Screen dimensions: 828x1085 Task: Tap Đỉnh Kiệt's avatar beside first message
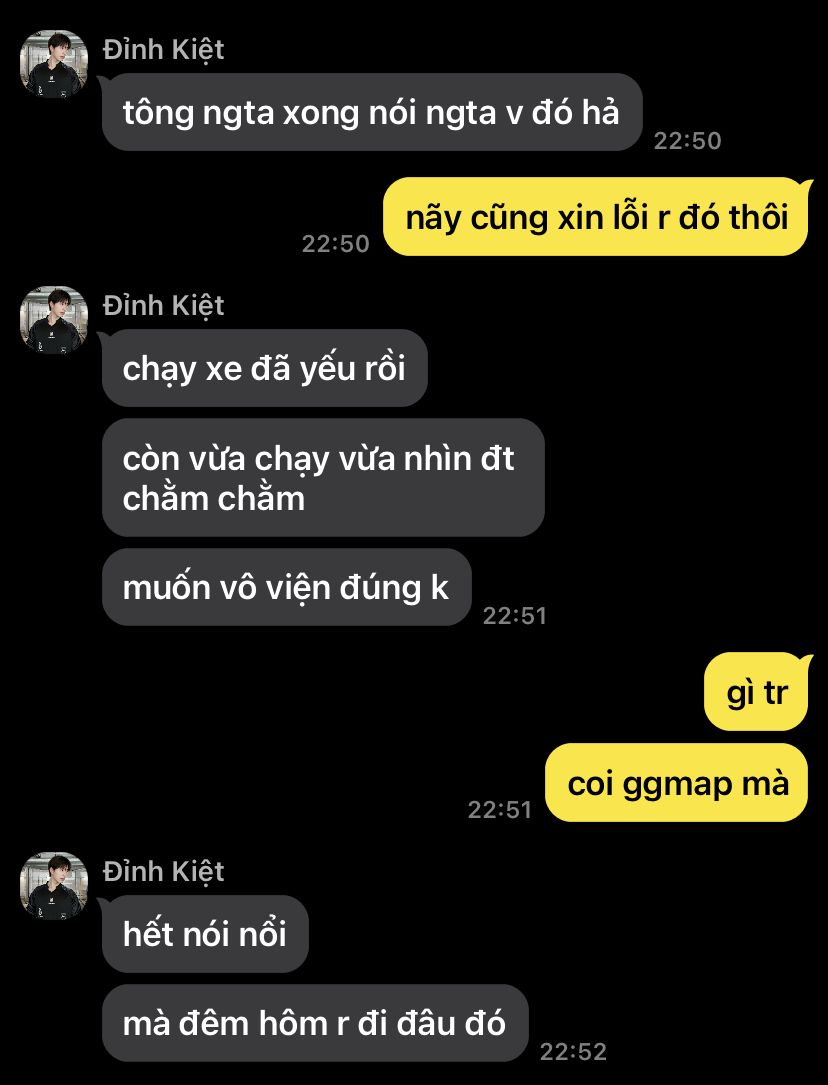point(54,64)
